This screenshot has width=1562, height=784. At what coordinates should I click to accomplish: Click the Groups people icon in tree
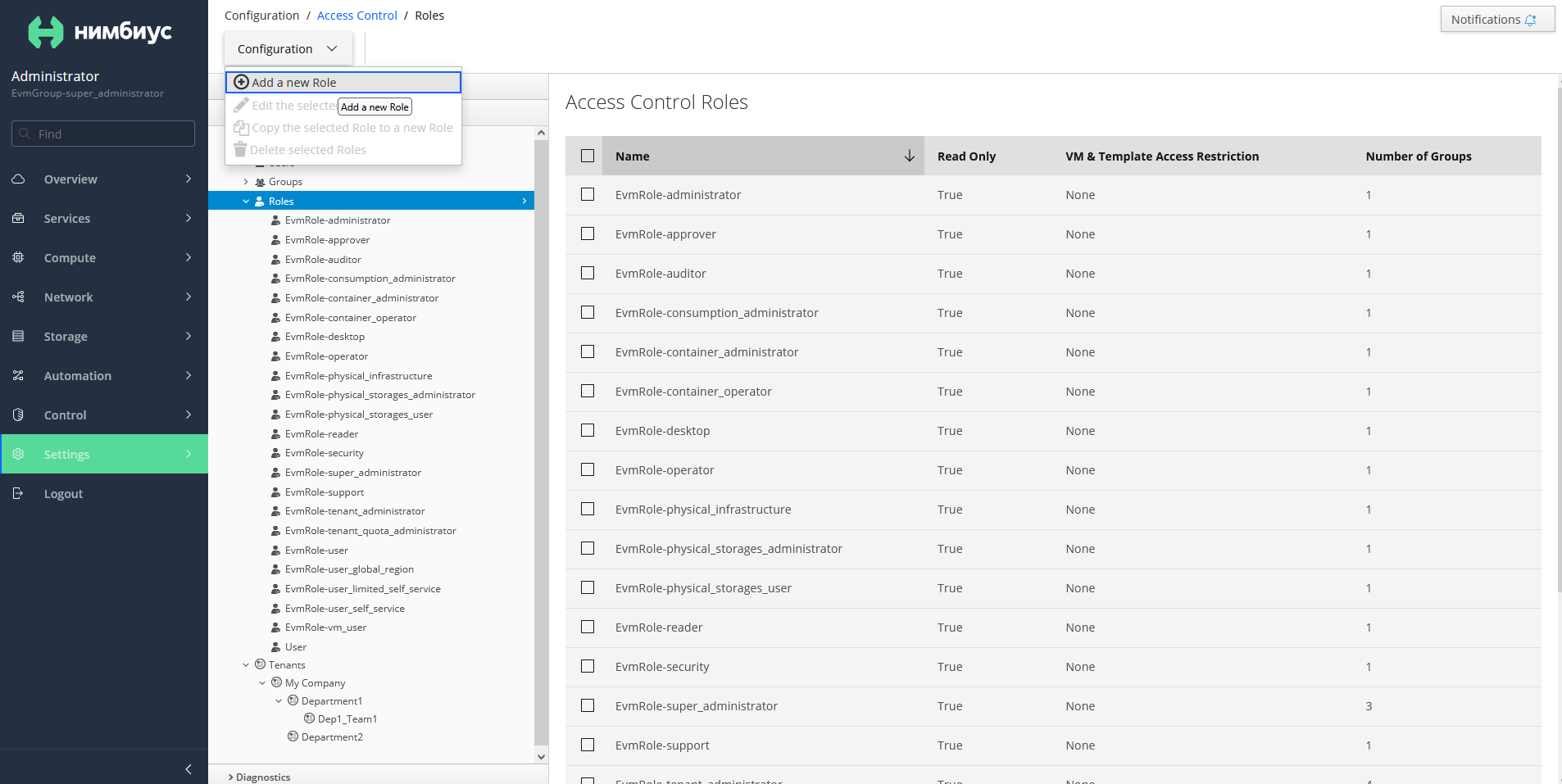[260, 182]
